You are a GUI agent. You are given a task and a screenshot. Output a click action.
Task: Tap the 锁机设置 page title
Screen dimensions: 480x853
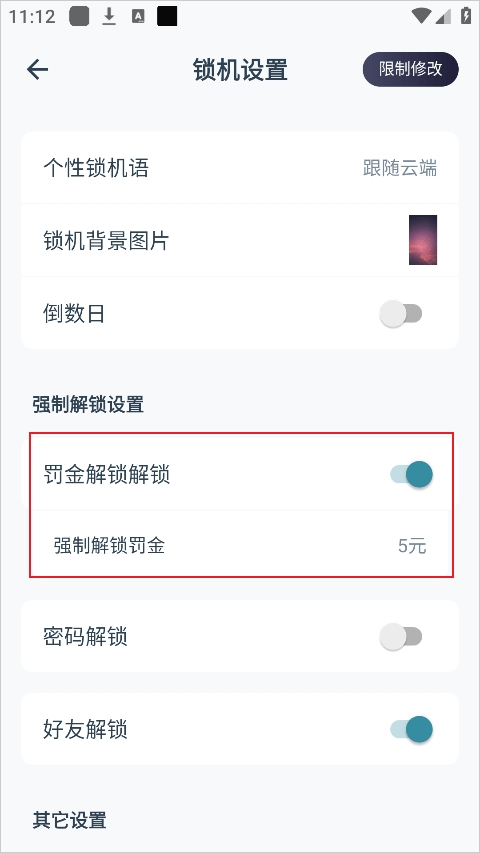coord(240,70)
